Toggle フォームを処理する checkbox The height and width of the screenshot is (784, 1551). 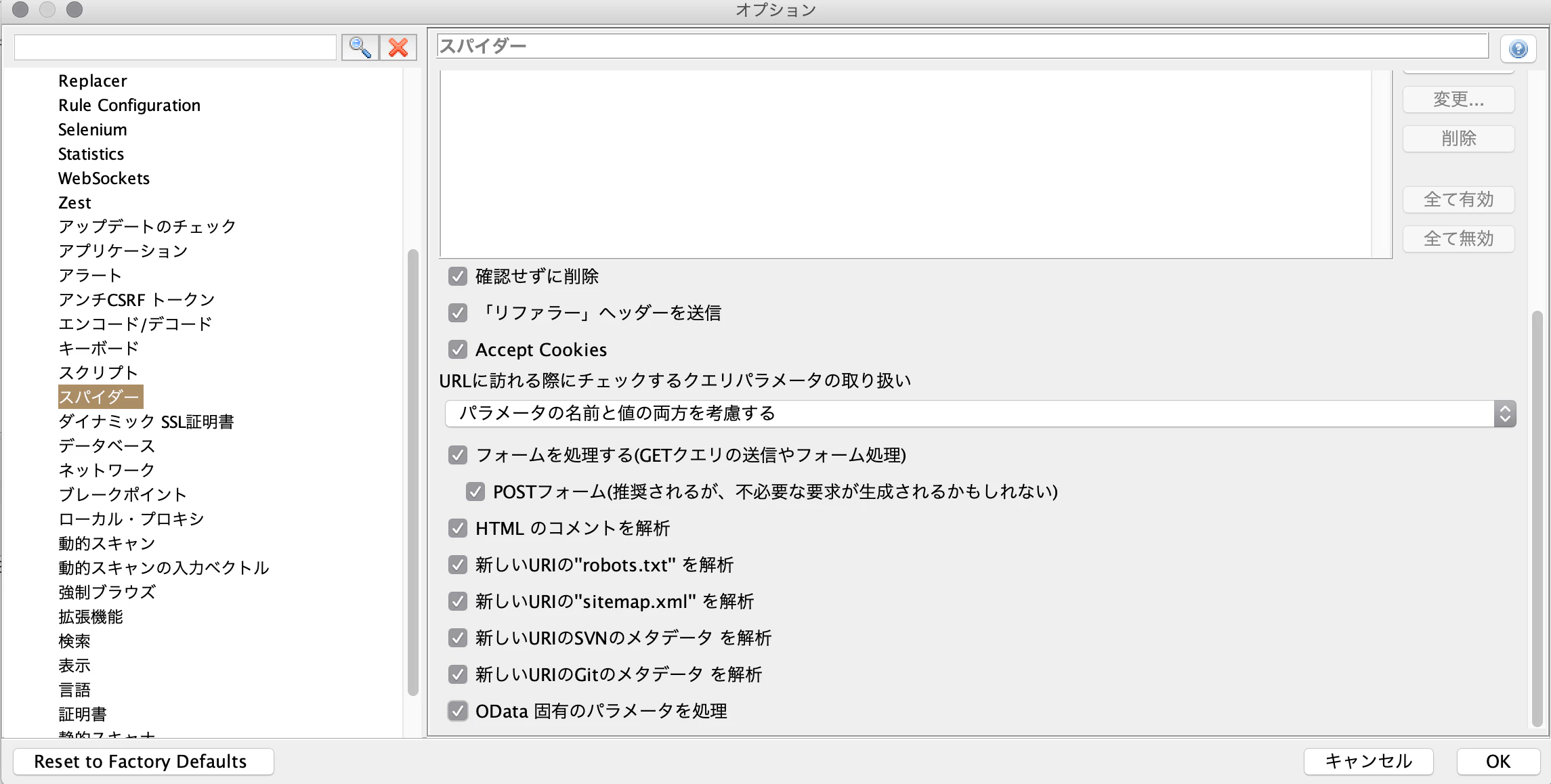458,455
